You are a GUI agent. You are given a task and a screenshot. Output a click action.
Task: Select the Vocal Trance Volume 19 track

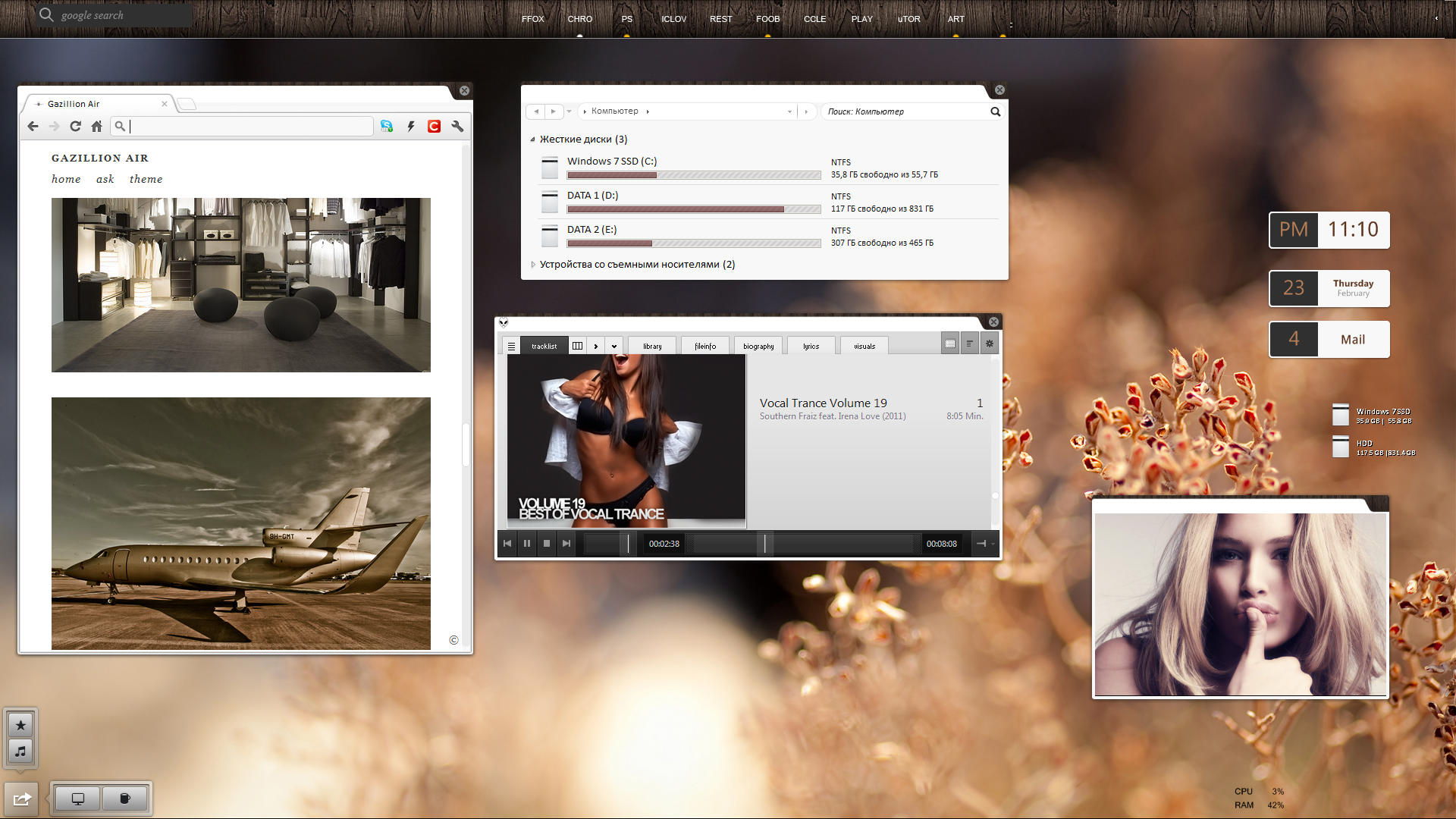tap(871, 409)
